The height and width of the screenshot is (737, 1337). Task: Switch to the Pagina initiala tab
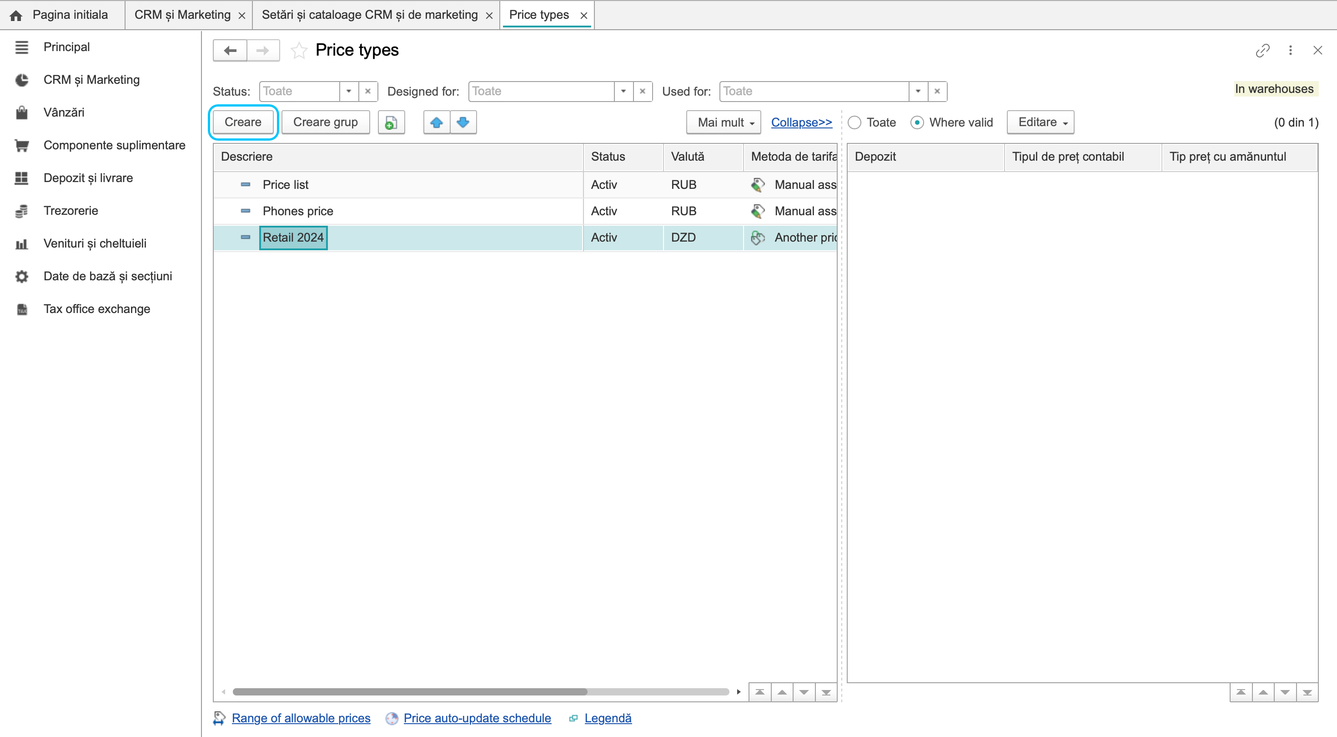point(61,15)
